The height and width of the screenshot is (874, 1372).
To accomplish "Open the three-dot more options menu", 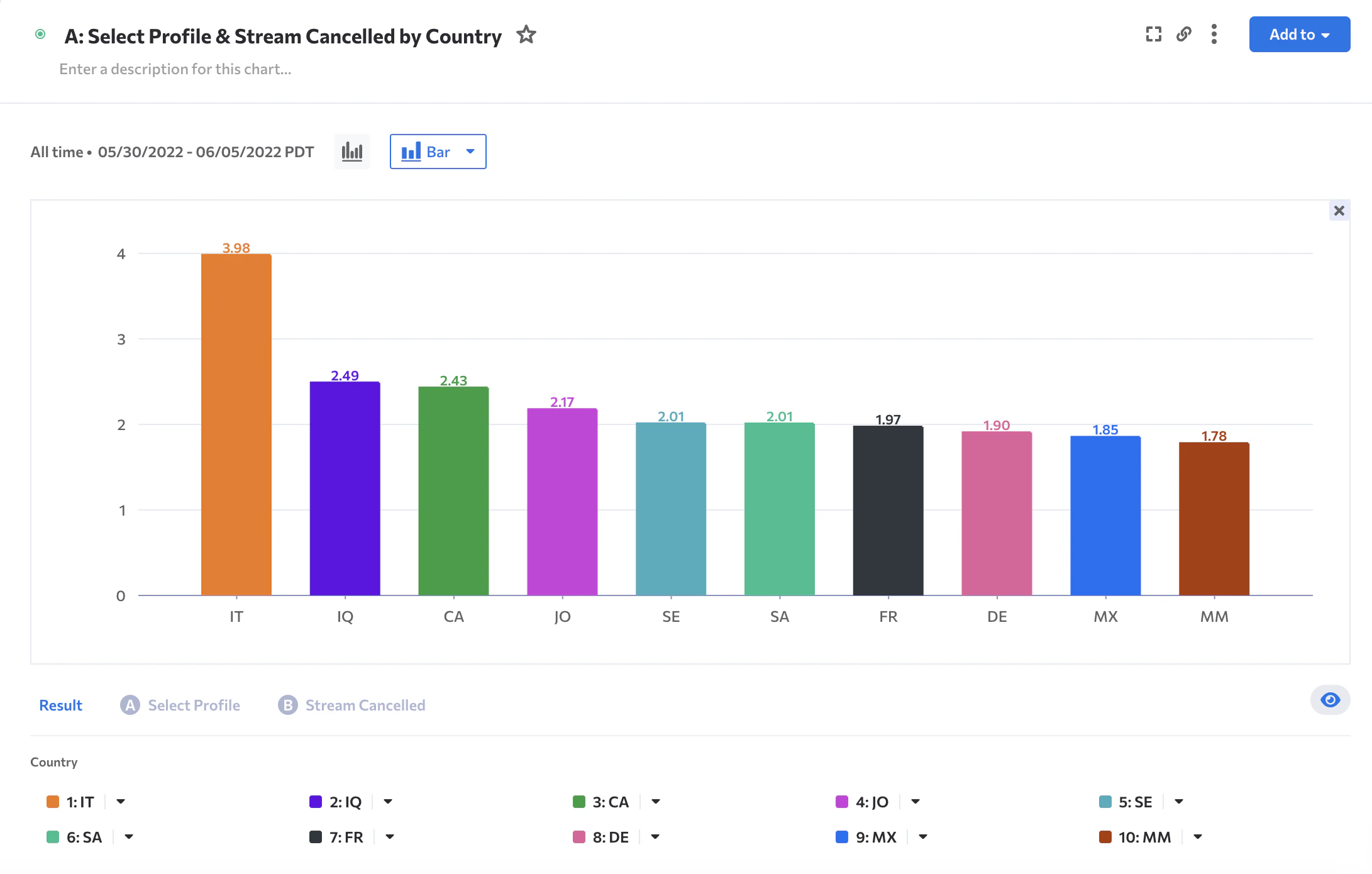I will (x=1214, y=34).
